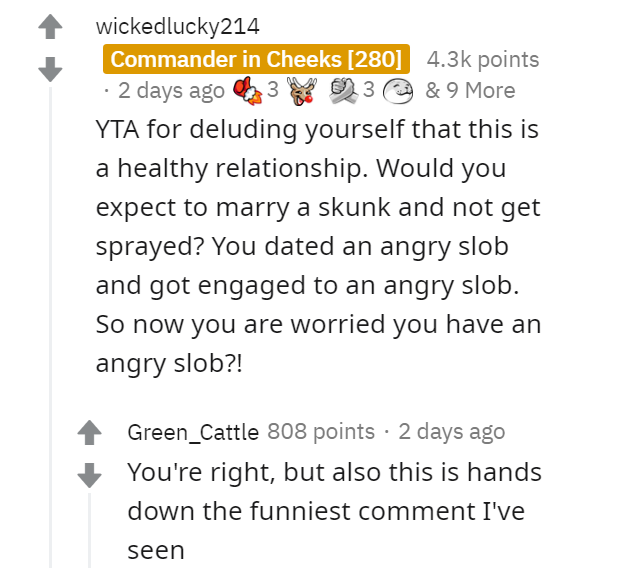The height and width of the screenshot is (568, 639).
Task: Collapse wickedlucky214's comment thread line
Action: [x=51, y=326]
